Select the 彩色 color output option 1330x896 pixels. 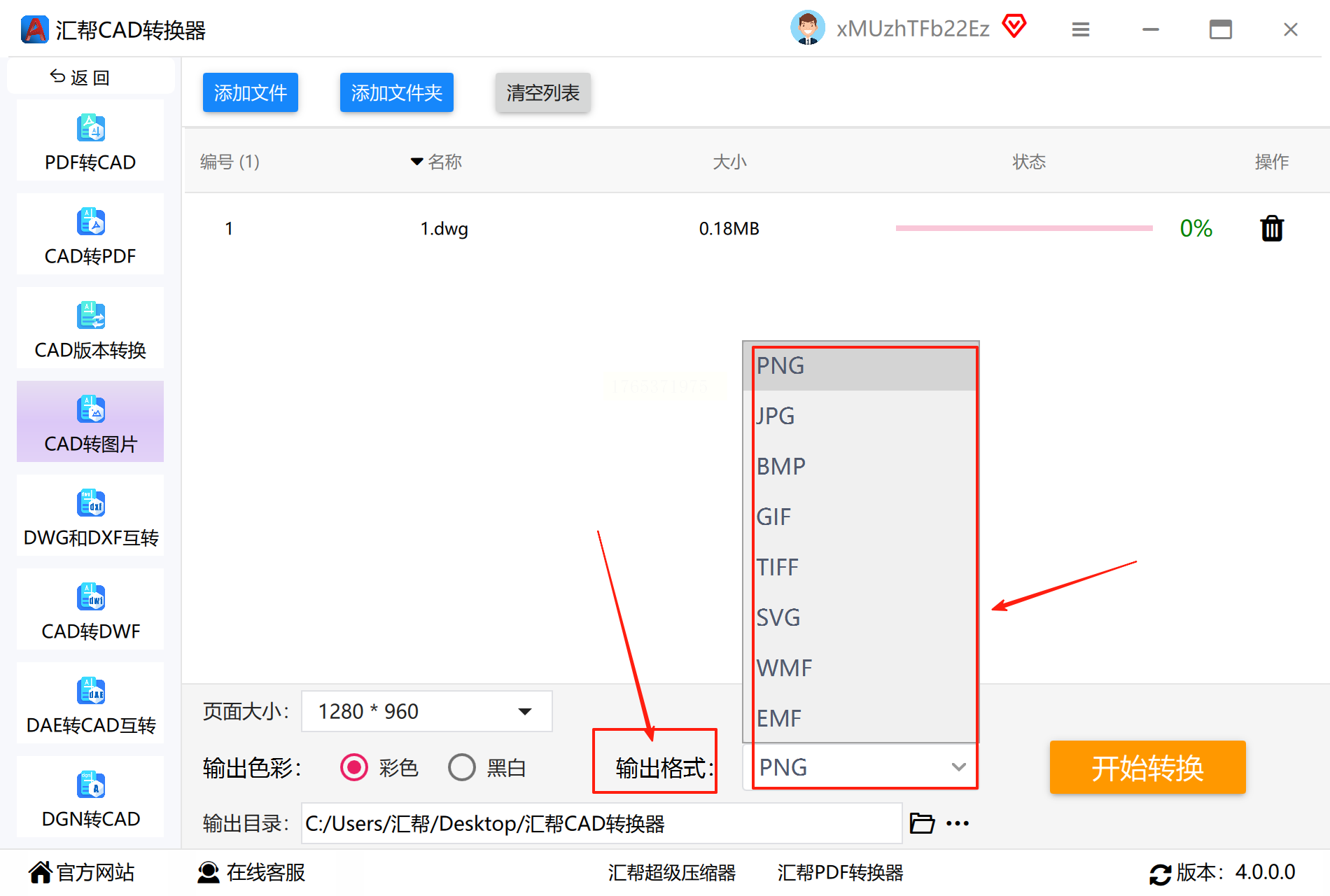tap(354, 768)
